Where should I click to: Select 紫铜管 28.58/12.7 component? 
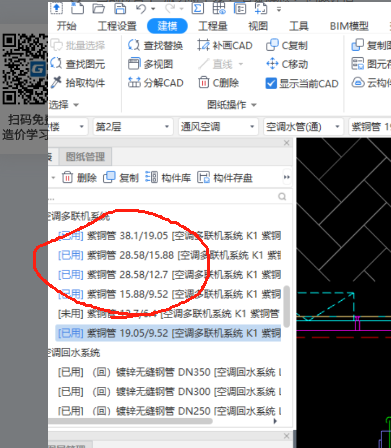pyautogui.click(x=169, y=275)
